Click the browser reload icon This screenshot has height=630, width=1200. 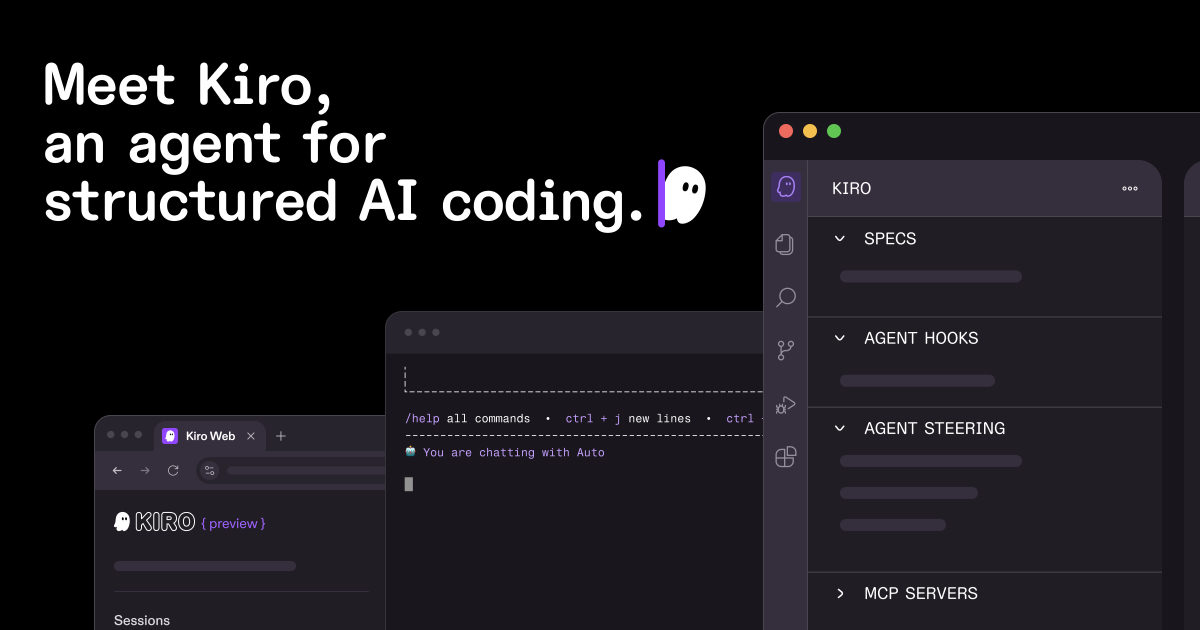coord(173,470)
